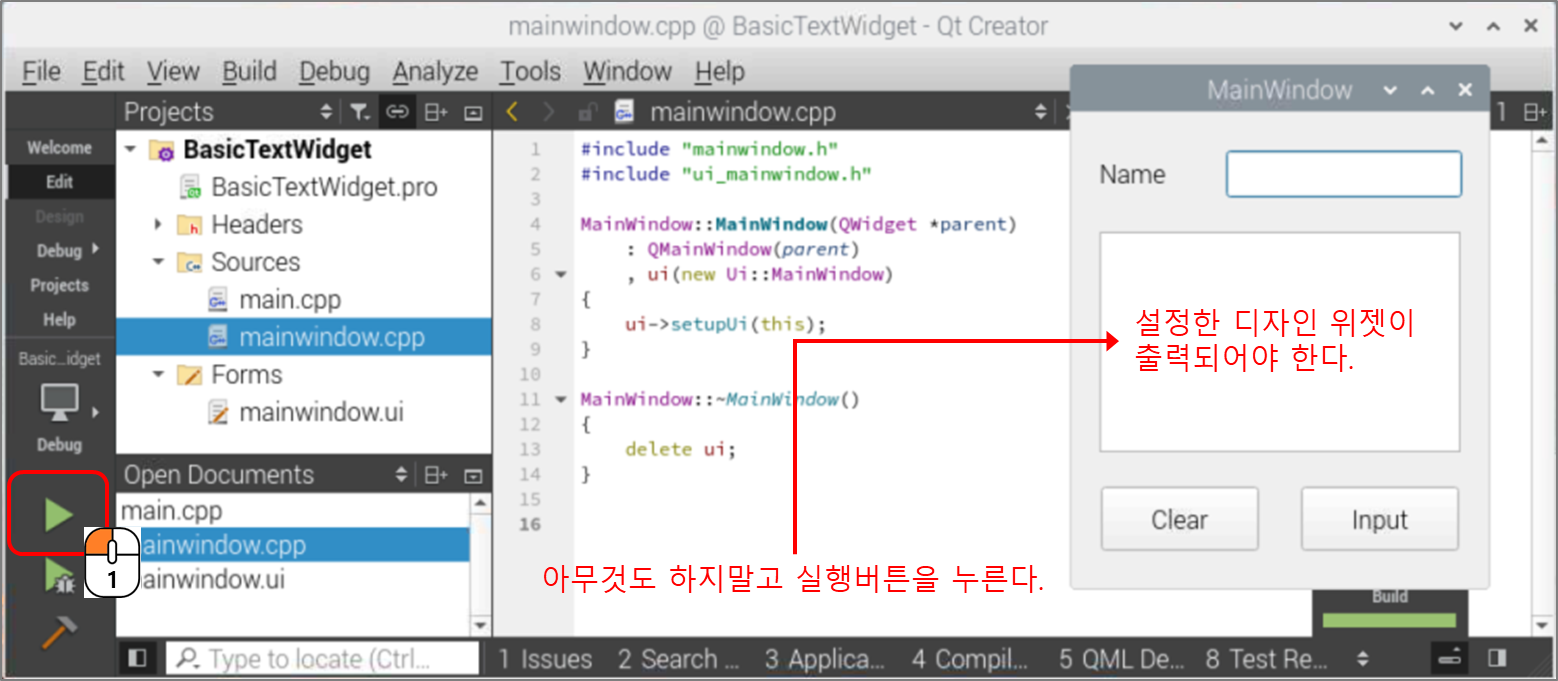Open the 1 Issues output pane
Viewport: 1558px width, 681px height.
pos(545,659)
